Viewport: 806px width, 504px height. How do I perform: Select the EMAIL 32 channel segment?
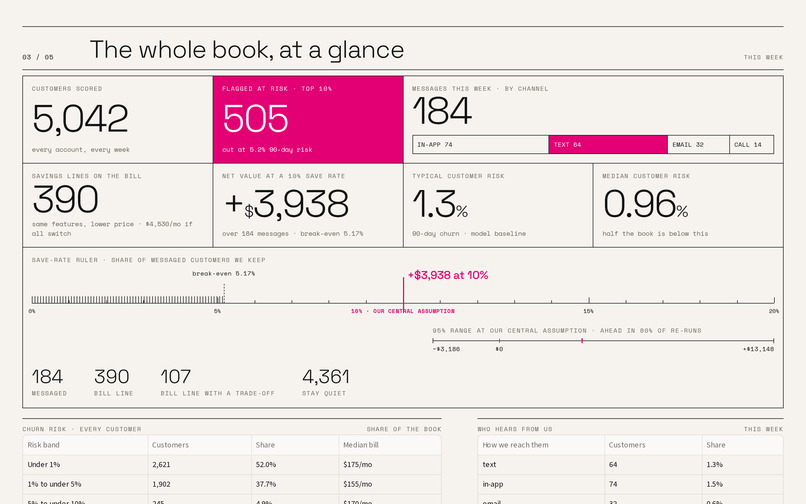699,145
